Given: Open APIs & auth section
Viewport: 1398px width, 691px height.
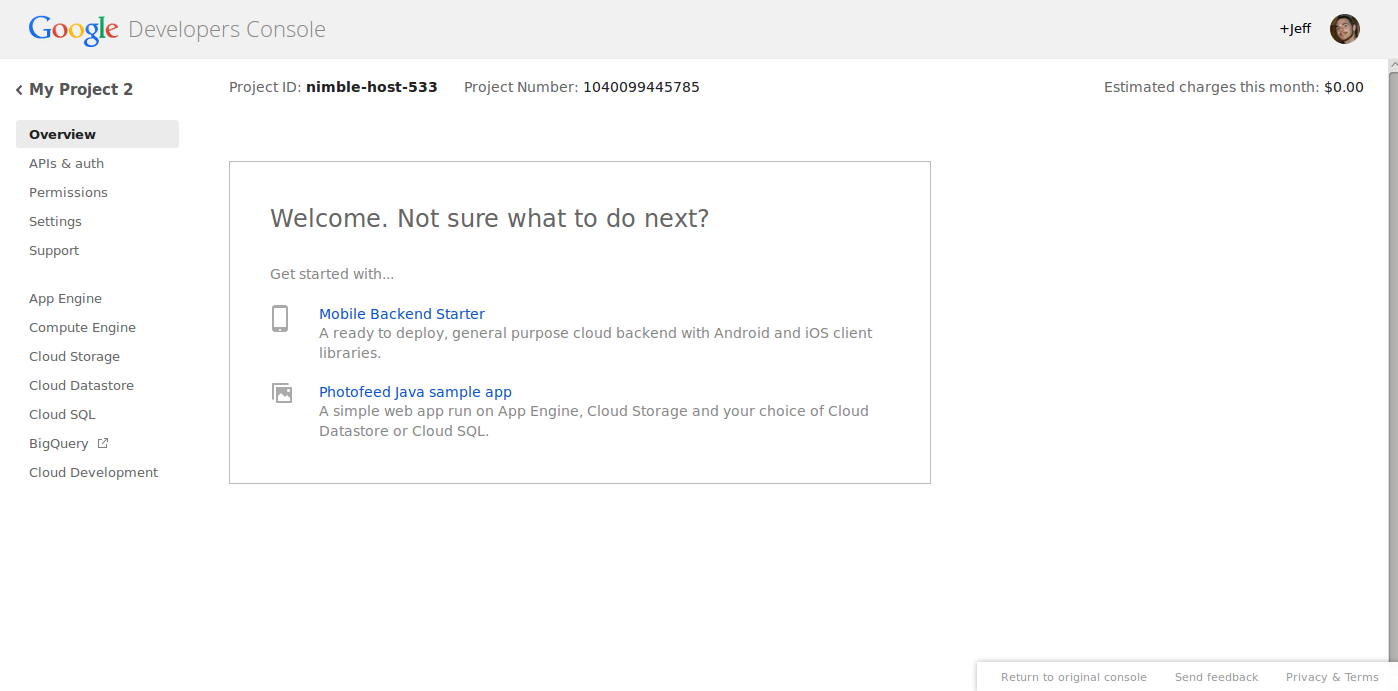Looking at the screenshot, I should pyautogui.click(x=66, y=163).
